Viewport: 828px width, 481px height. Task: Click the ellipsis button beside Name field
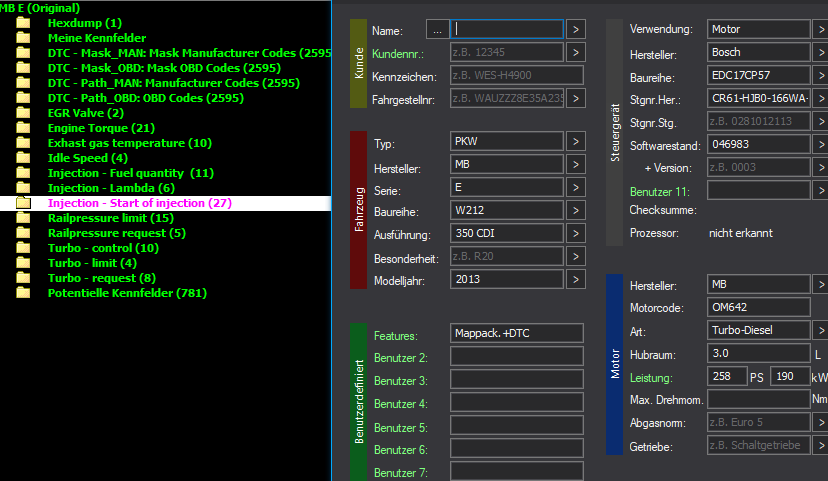pos(436,29)
